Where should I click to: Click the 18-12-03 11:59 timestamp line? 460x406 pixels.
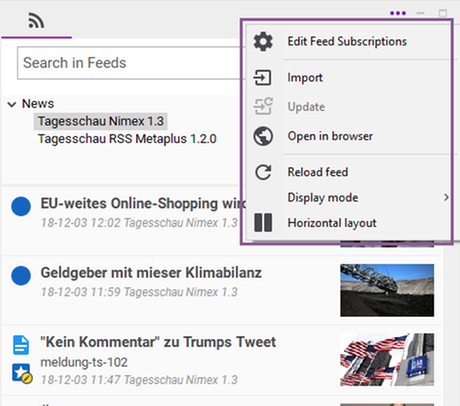coord(139,292)
